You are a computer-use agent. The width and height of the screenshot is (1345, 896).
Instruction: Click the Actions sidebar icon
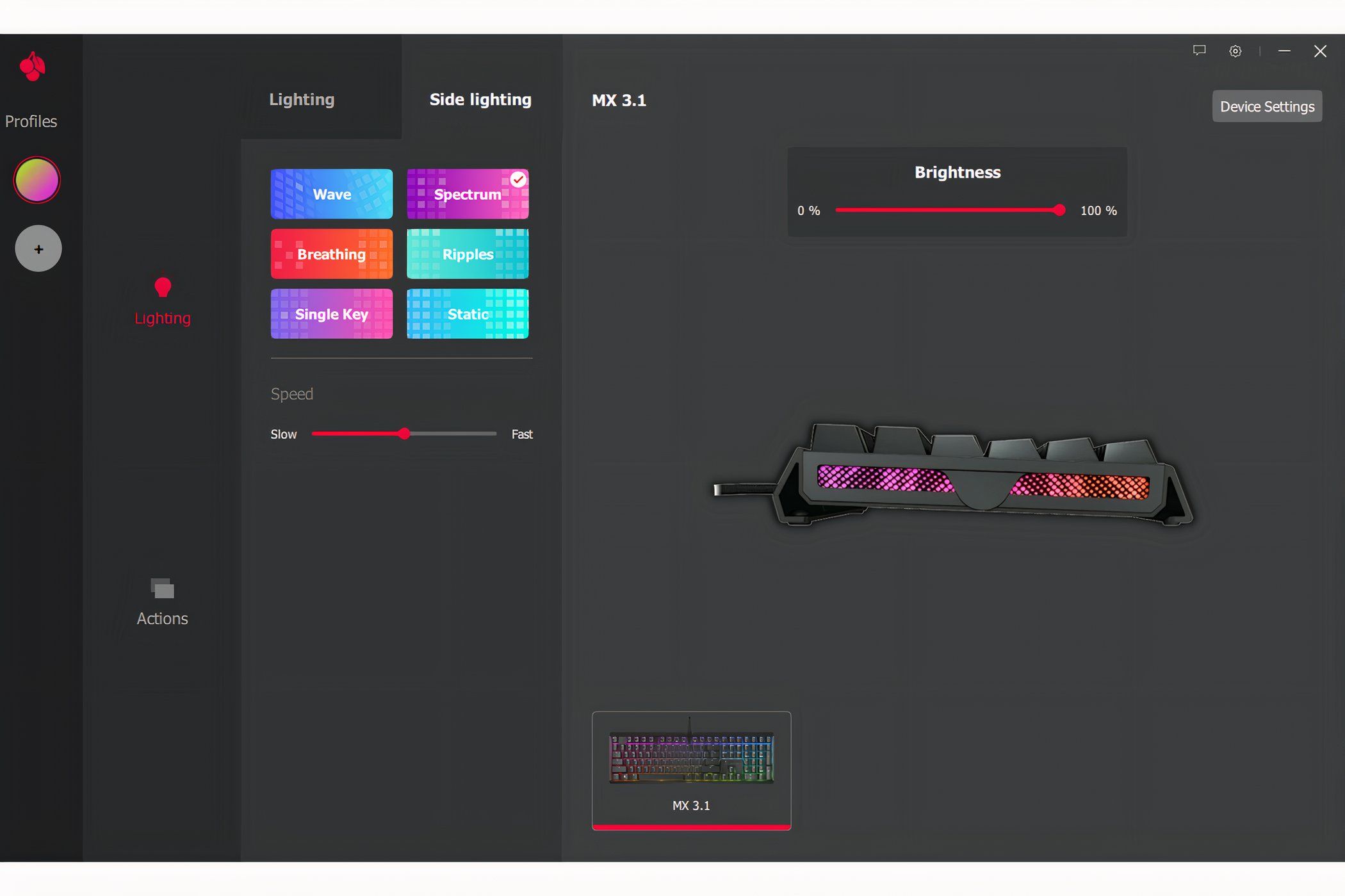coord(162,588)
